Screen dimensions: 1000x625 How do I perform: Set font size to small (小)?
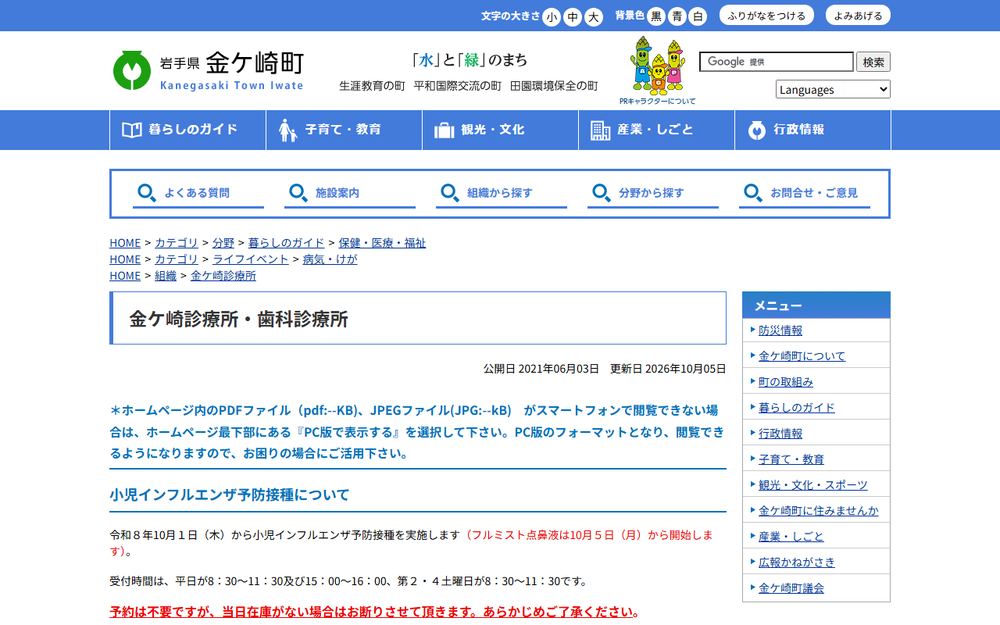[x=551, y=17]
